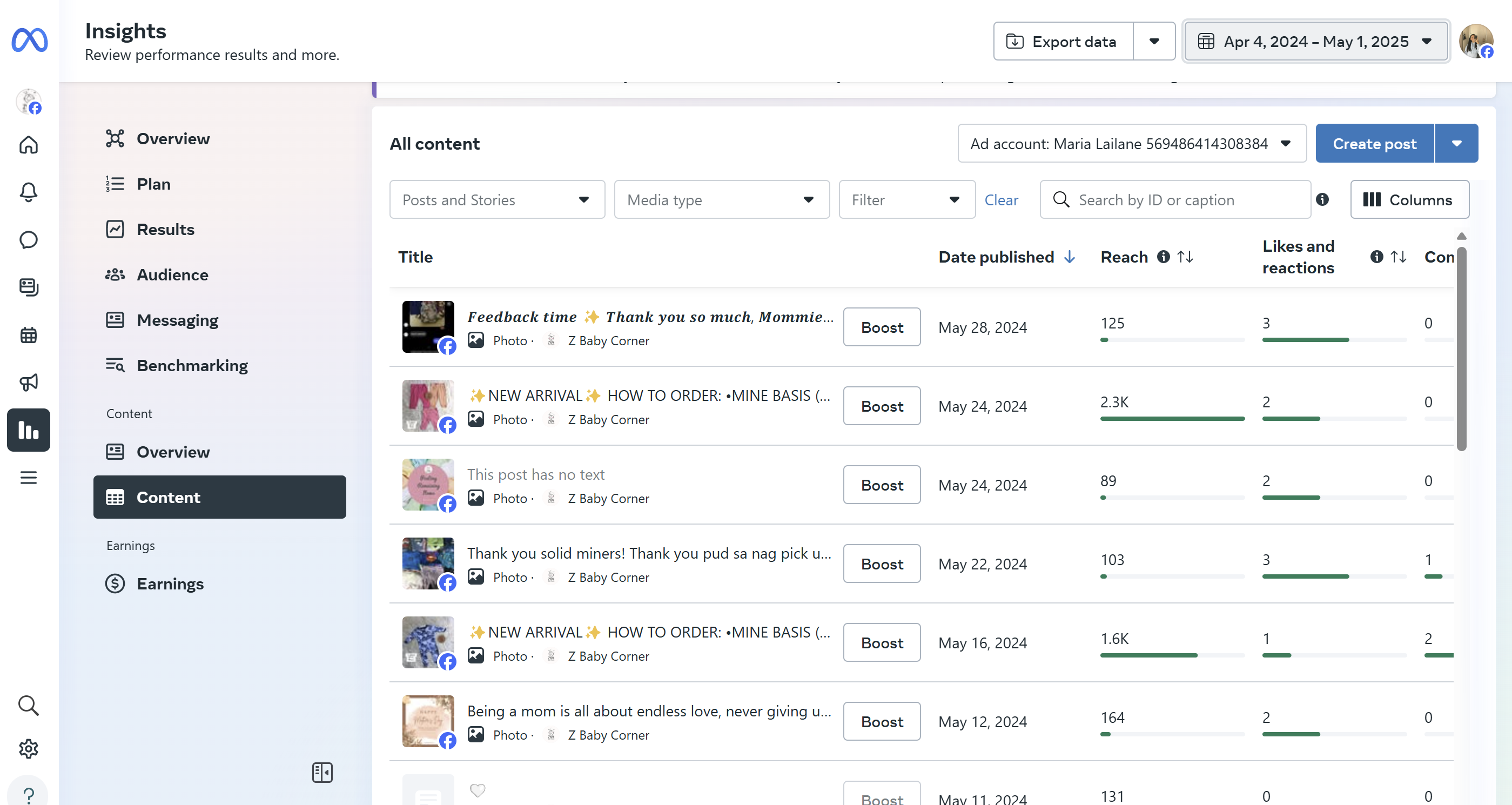The width and height of the screenshot is (1512, 805).
Task: Click the vertical scrollbar of content table
Action: (x=1461, y=349)
